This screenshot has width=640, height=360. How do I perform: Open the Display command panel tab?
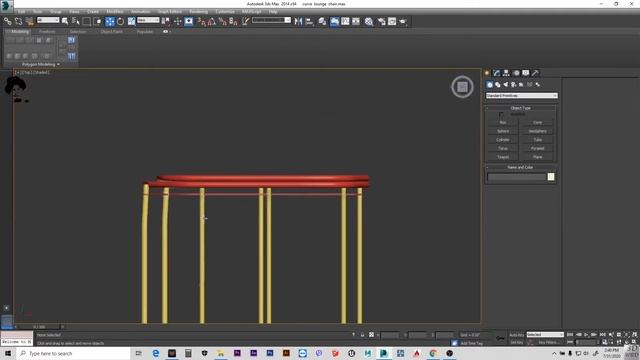coord(526,73)
